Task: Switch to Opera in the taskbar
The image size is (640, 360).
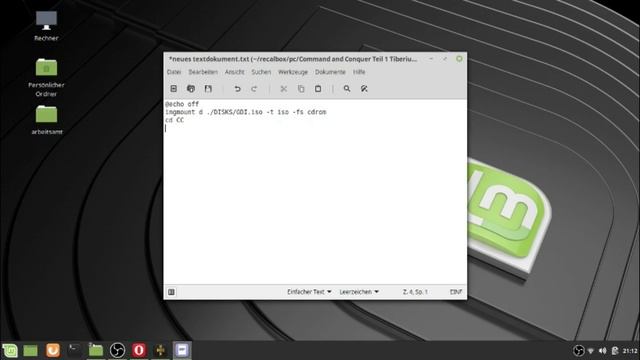Action: (139, 350)
